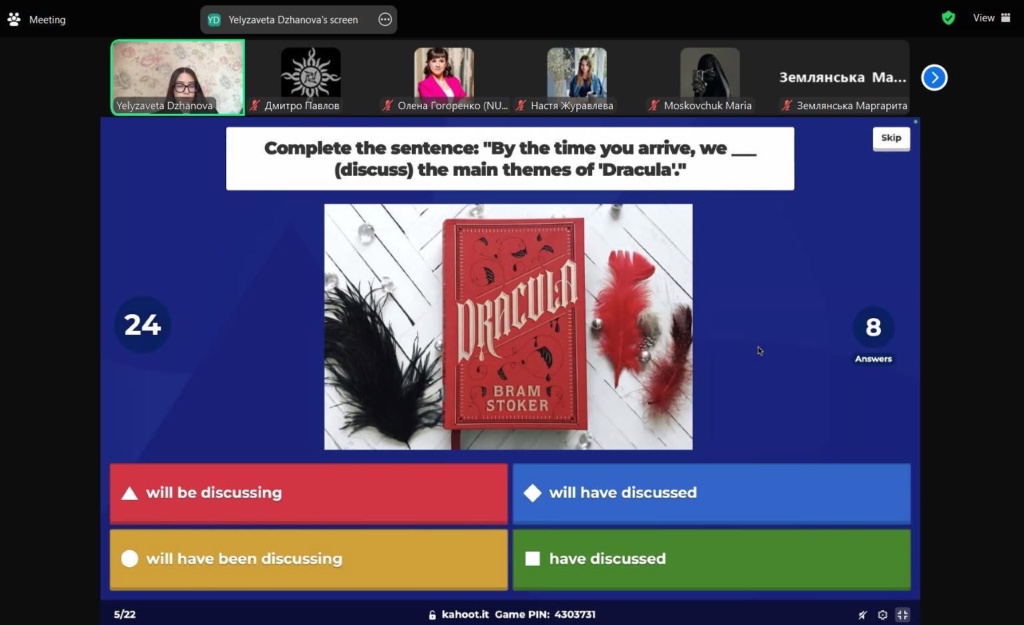Click the question text about 'Dracula'
Viewport: 1024px width, 625px height.
point(510,159)
